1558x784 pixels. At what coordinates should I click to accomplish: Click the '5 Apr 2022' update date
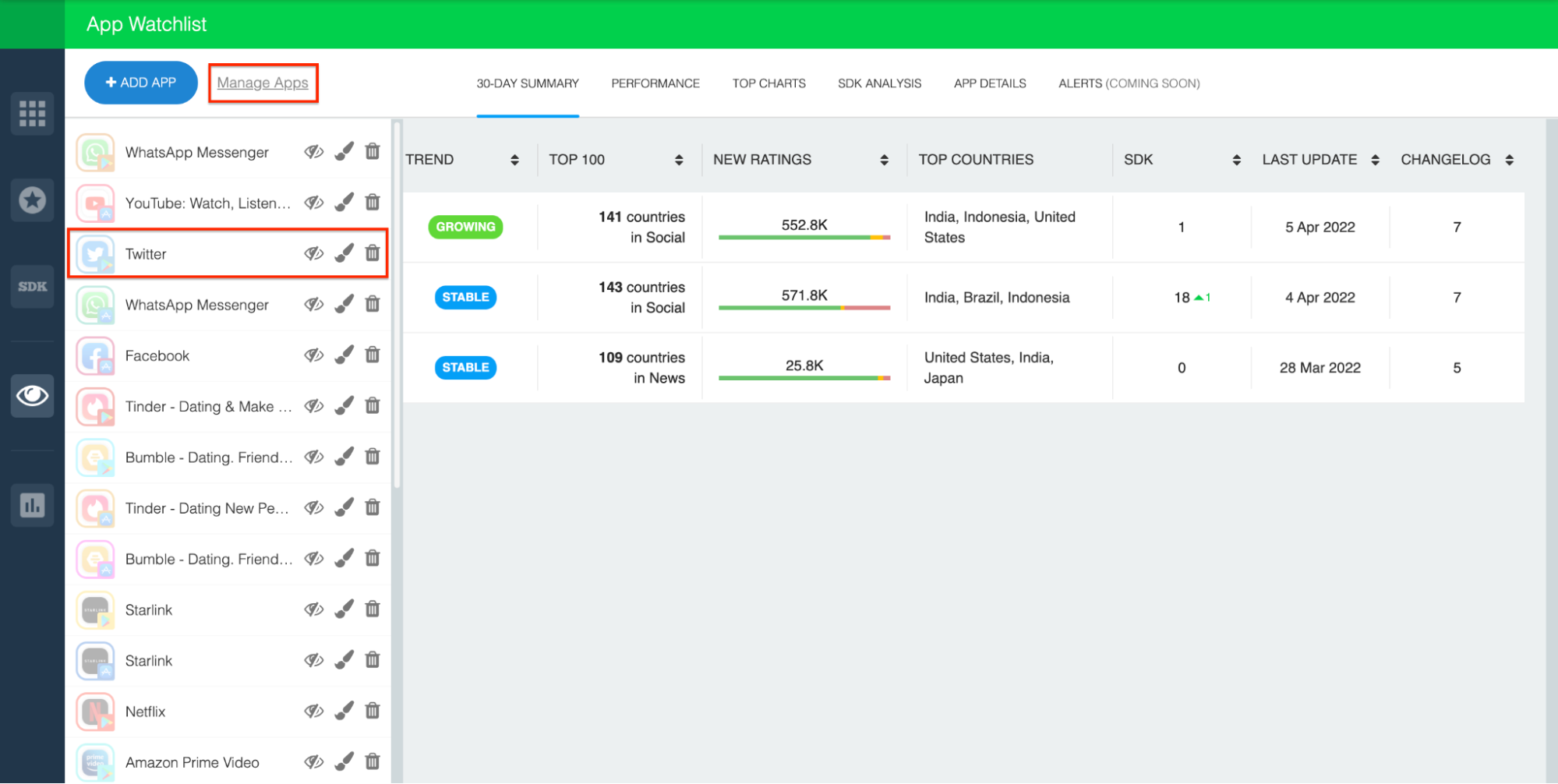pyautogui.click(x=1320, y=227)
